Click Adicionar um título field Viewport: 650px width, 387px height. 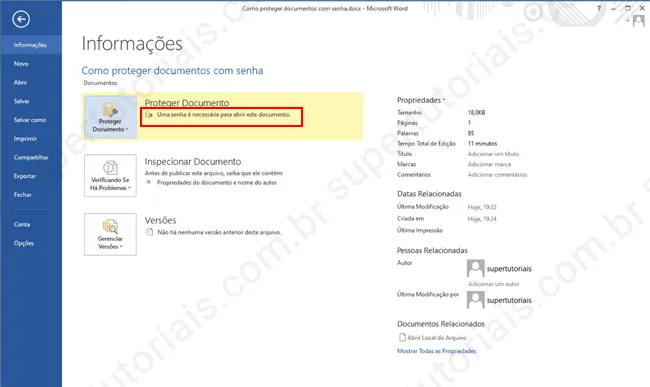[493, 154]
